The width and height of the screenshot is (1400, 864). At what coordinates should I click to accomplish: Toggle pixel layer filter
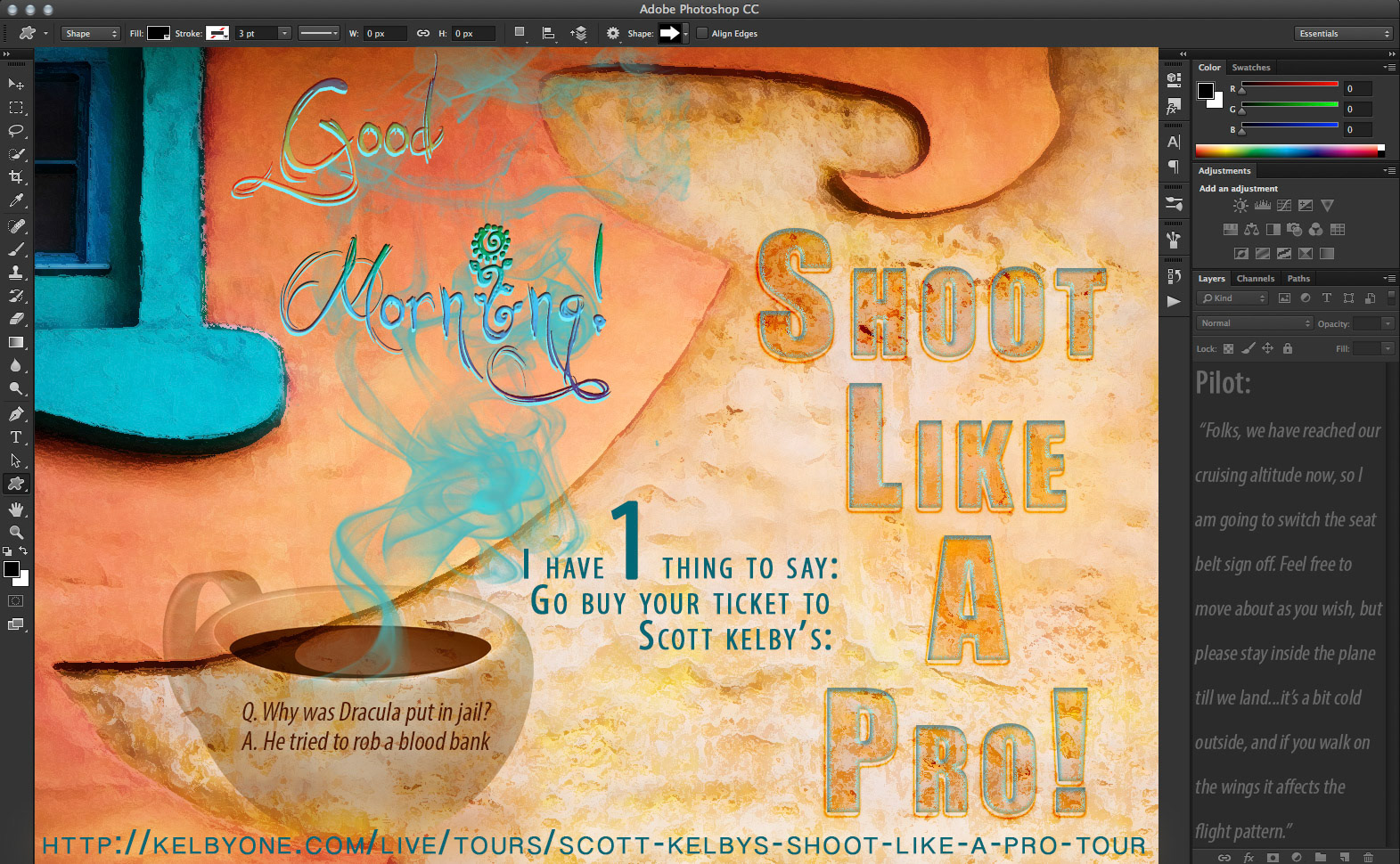(x=1284, y=298)
